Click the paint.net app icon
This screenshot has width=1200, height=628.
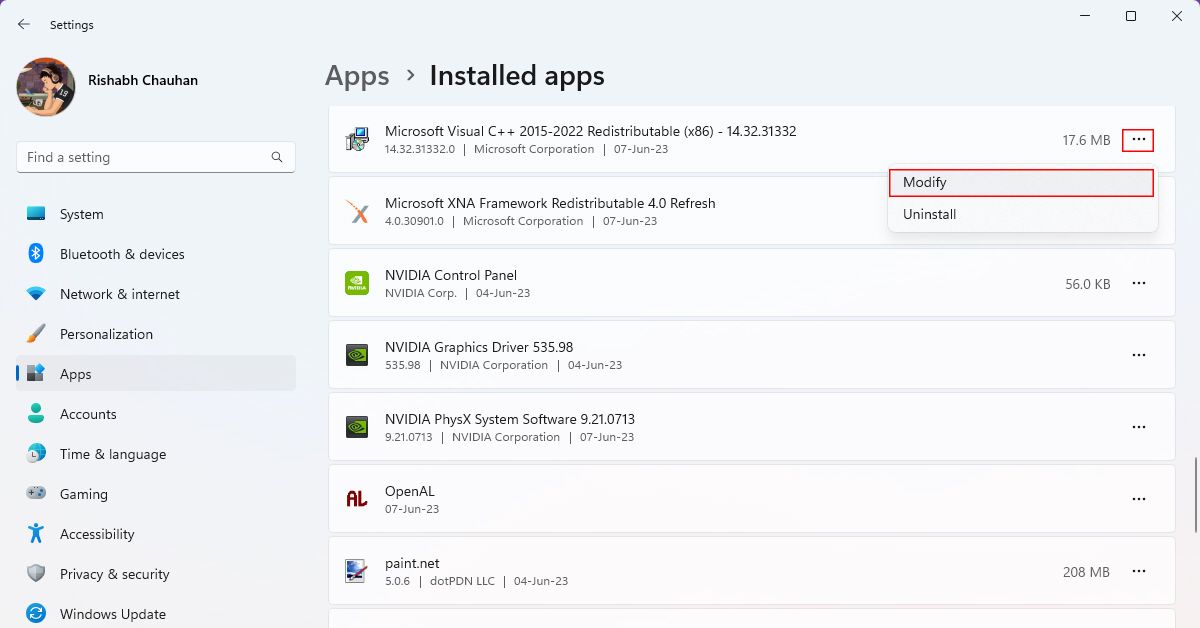[356, 571]
